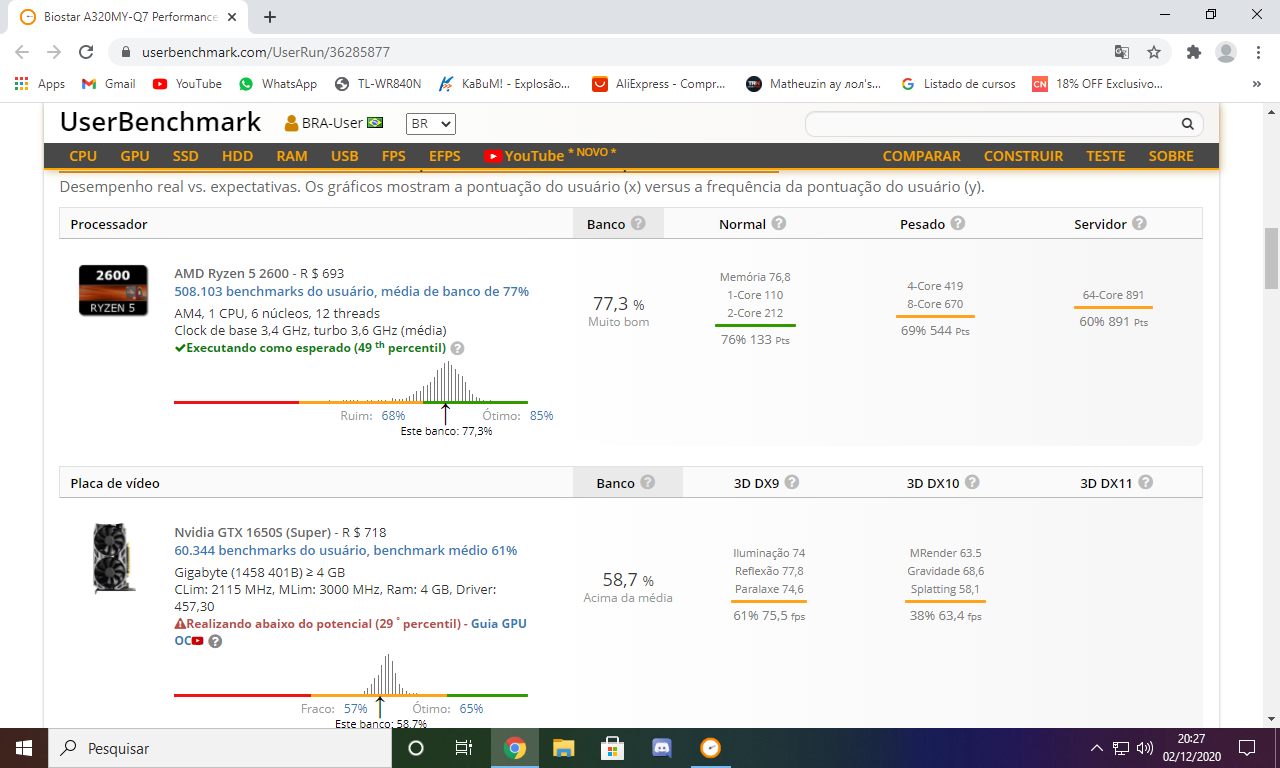Open the TL-WR840N bookmark

(378, 84)
